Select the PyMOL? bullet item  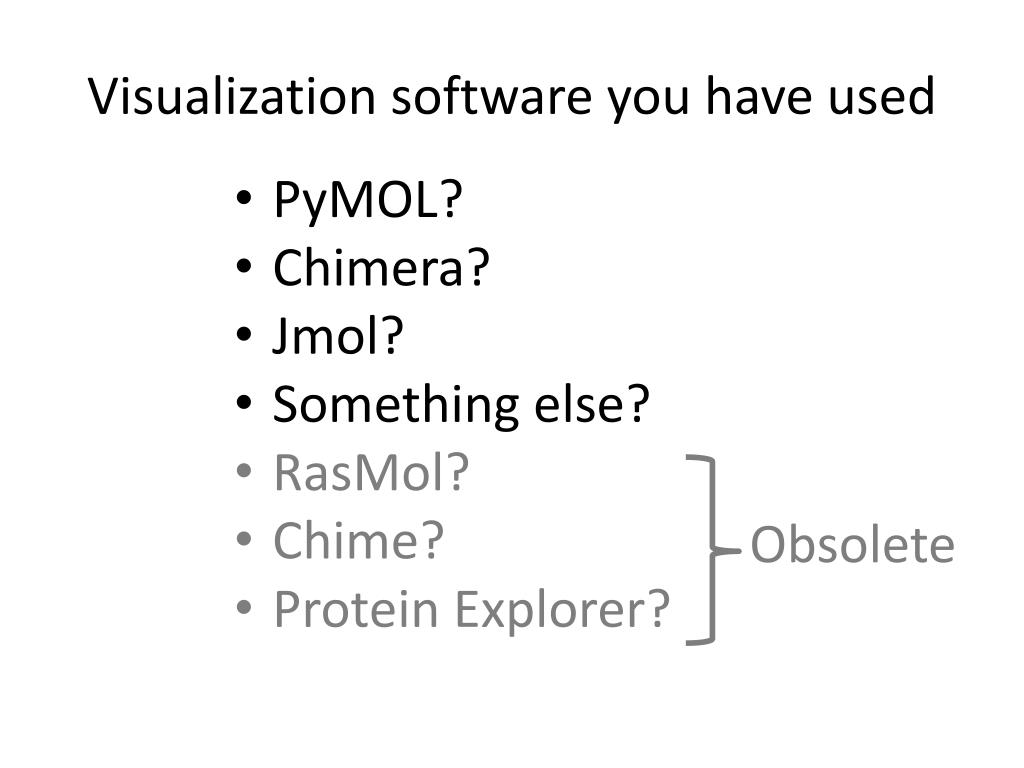368,199
